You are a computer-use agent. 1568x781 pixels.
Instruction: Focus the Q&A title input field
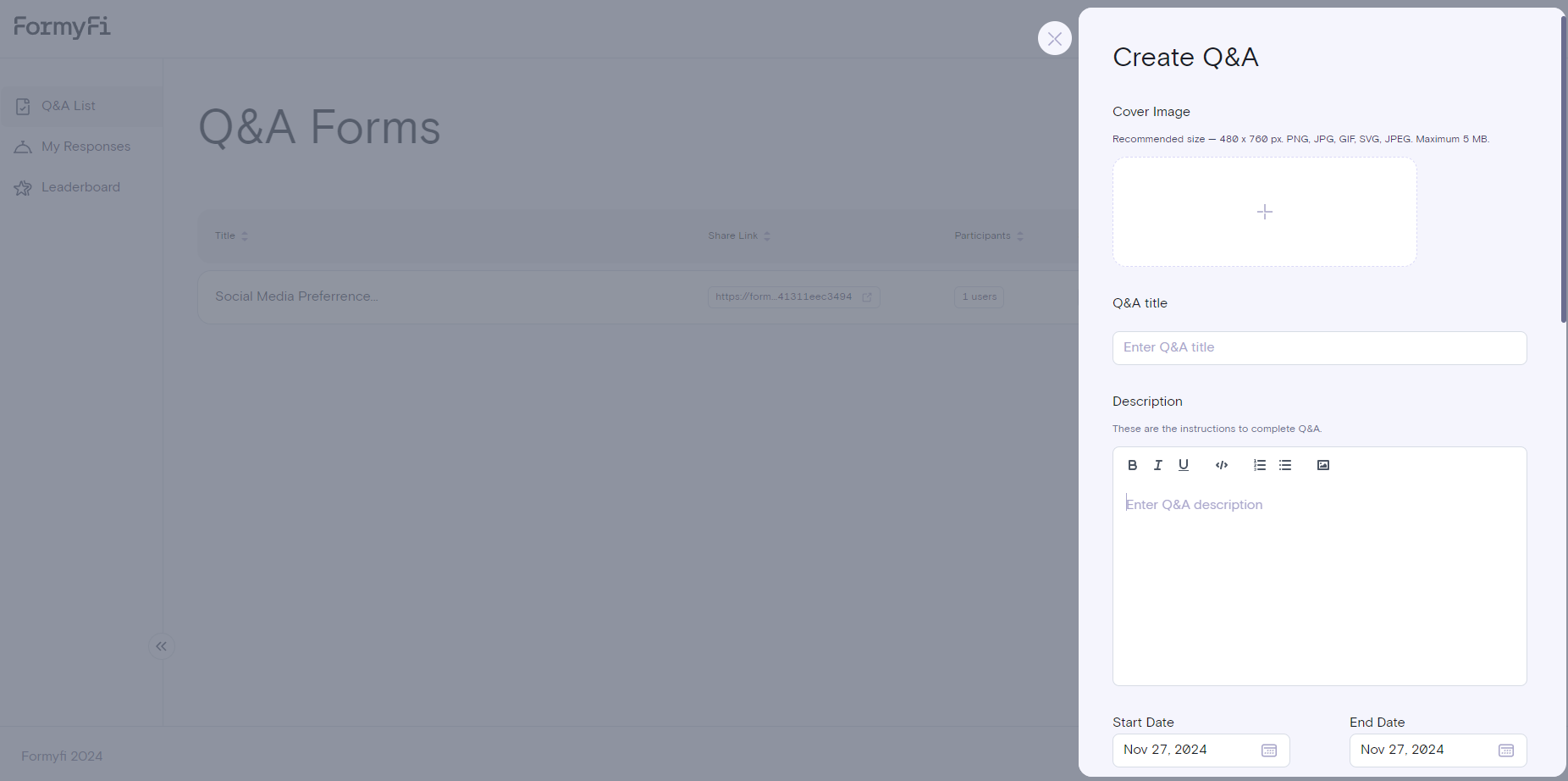1319,348
